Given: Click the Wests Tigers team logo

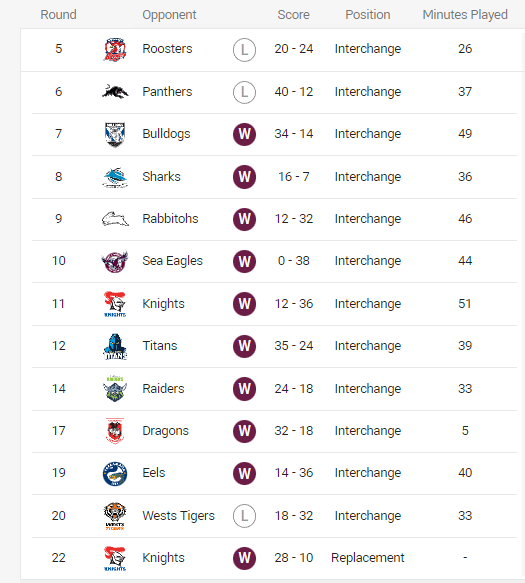Looking at the screenshot, I should pos(115,516).
